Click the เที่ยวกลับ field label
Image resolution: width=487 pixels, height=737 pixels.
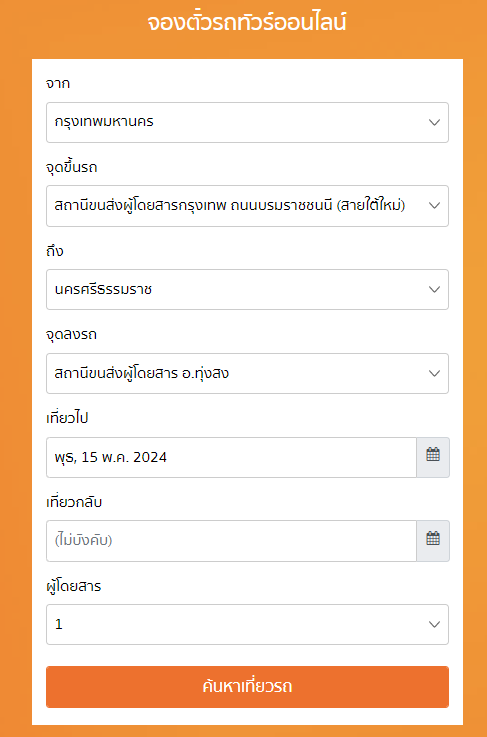(x=74, y=502)
